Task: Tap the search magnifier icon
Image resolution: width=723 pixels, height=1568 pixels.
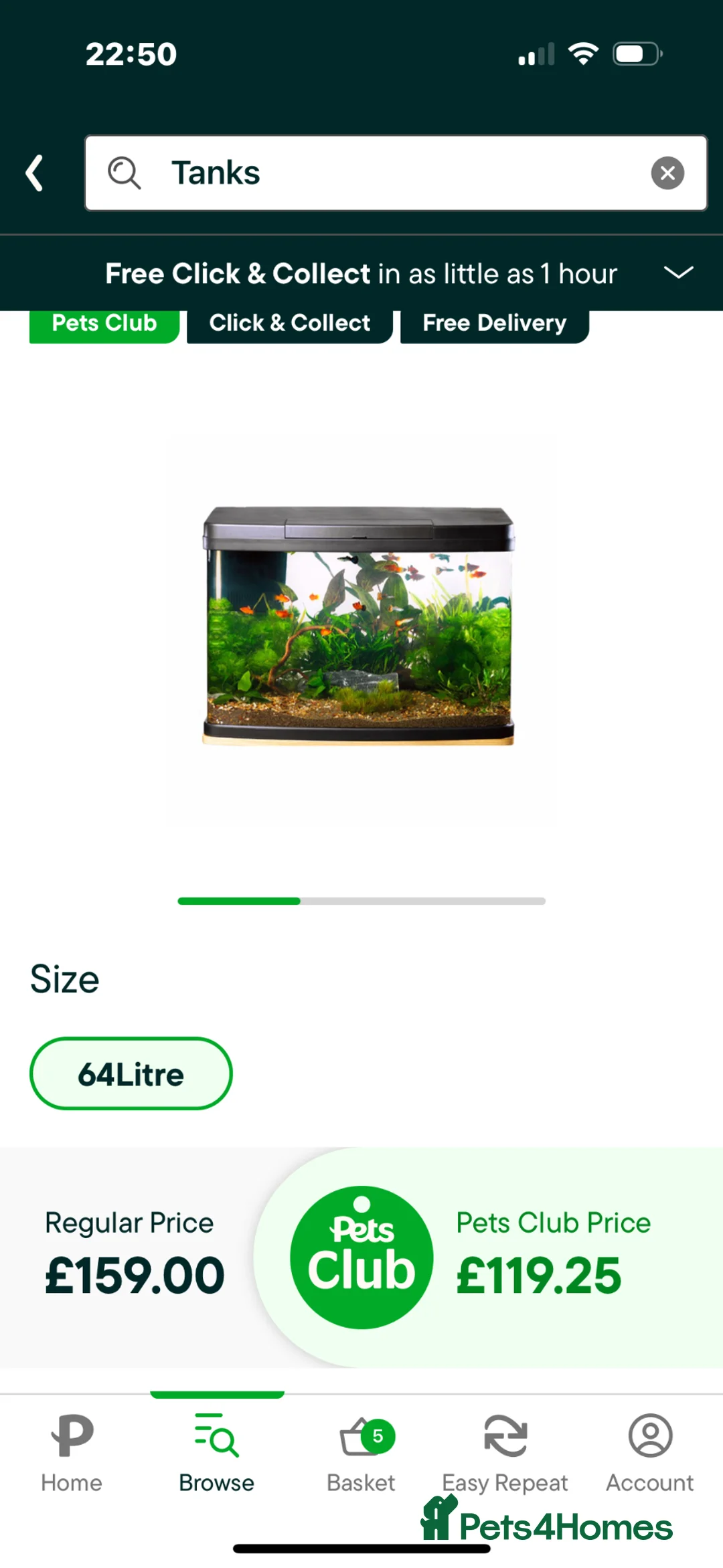Action: tap(125, 173)
